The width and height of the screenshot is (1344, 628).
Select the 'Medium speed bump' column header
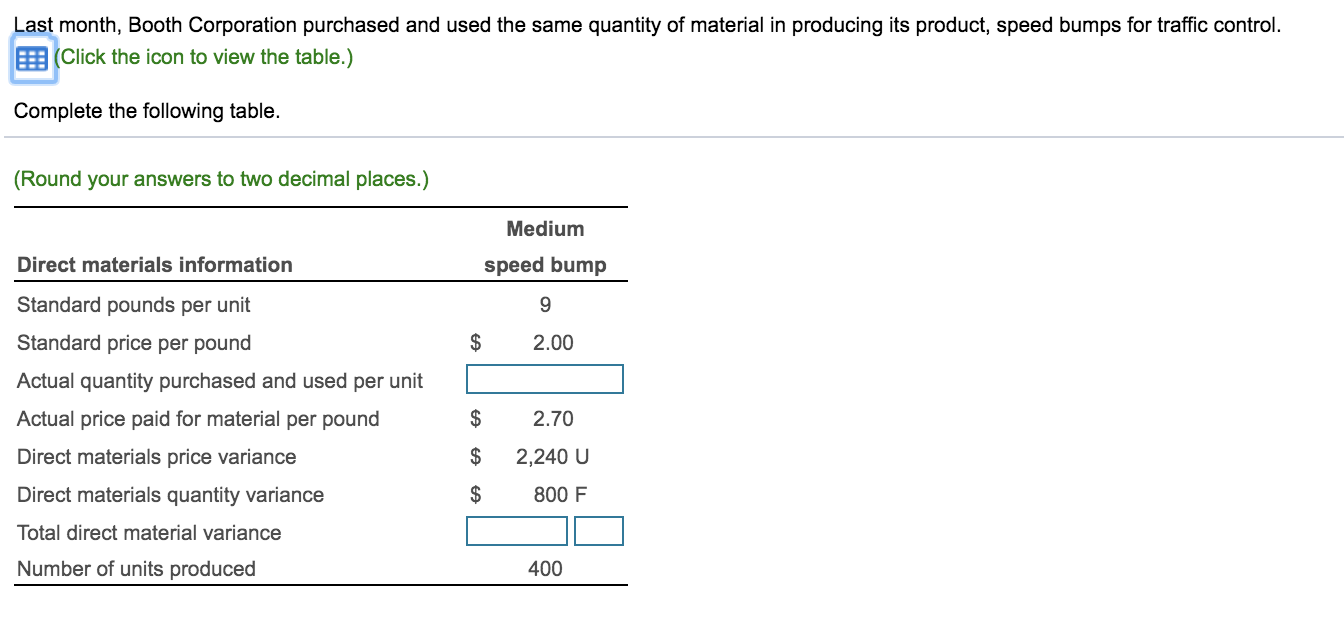click(x=544, y=246)
